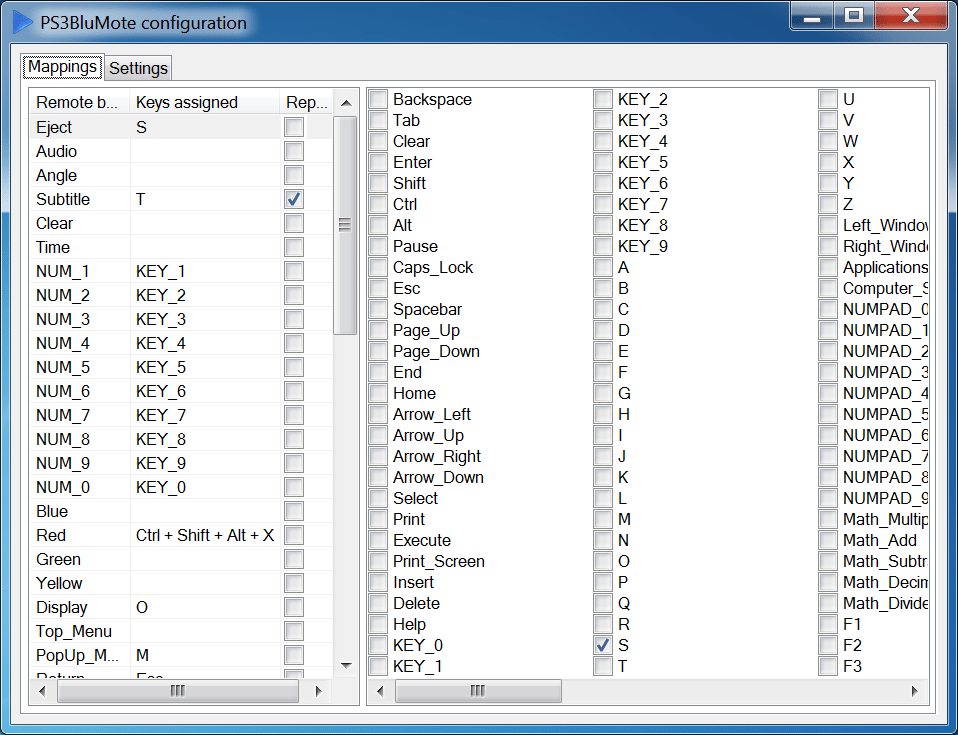Select the Eject row in mappings

click(181, 127)
